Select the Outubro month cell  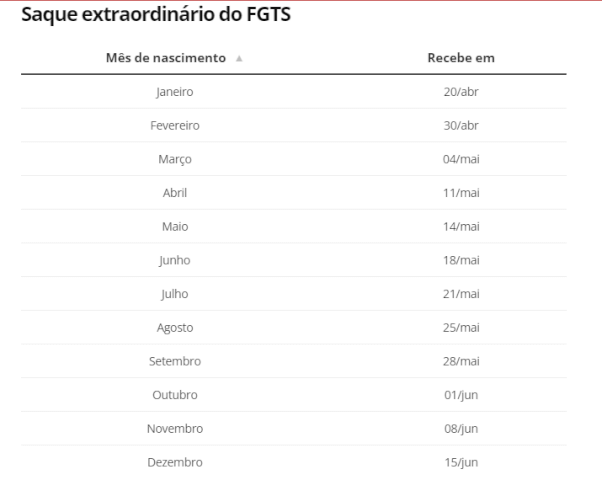pos(175,394)
